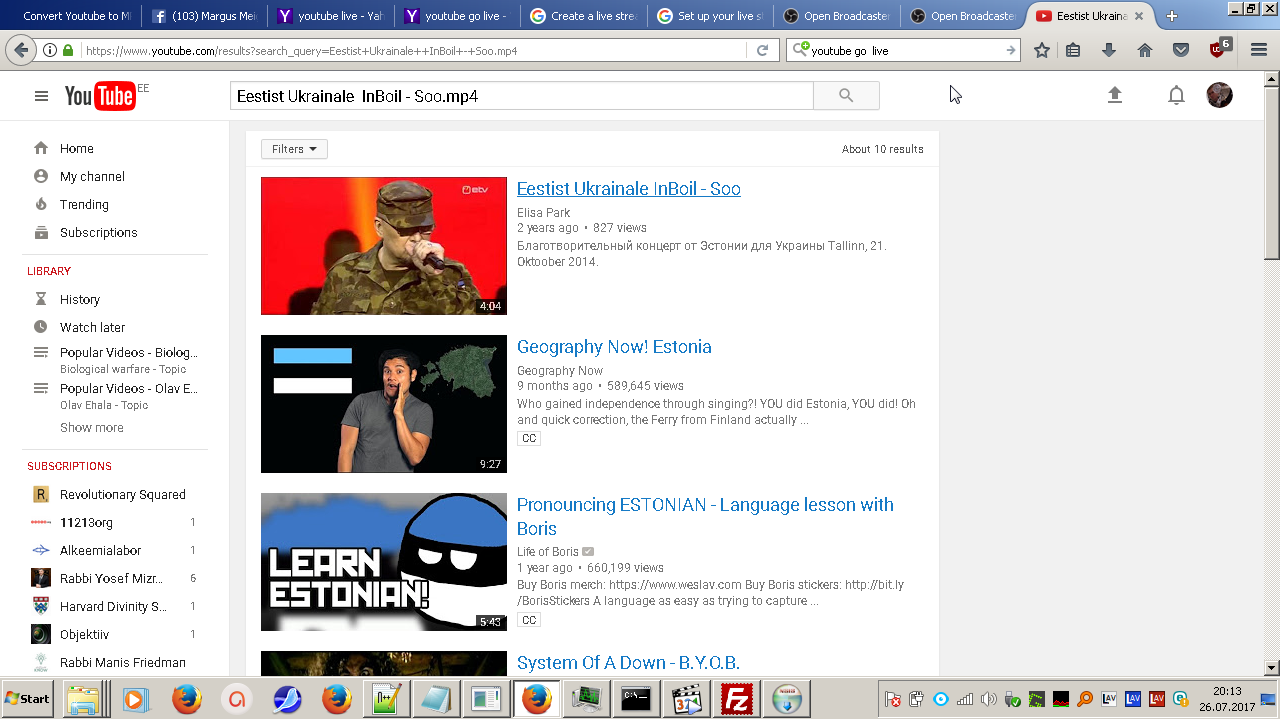
Task: Open Pronouncing ESTONIAN language lesson title
Action: pos(705,516)
